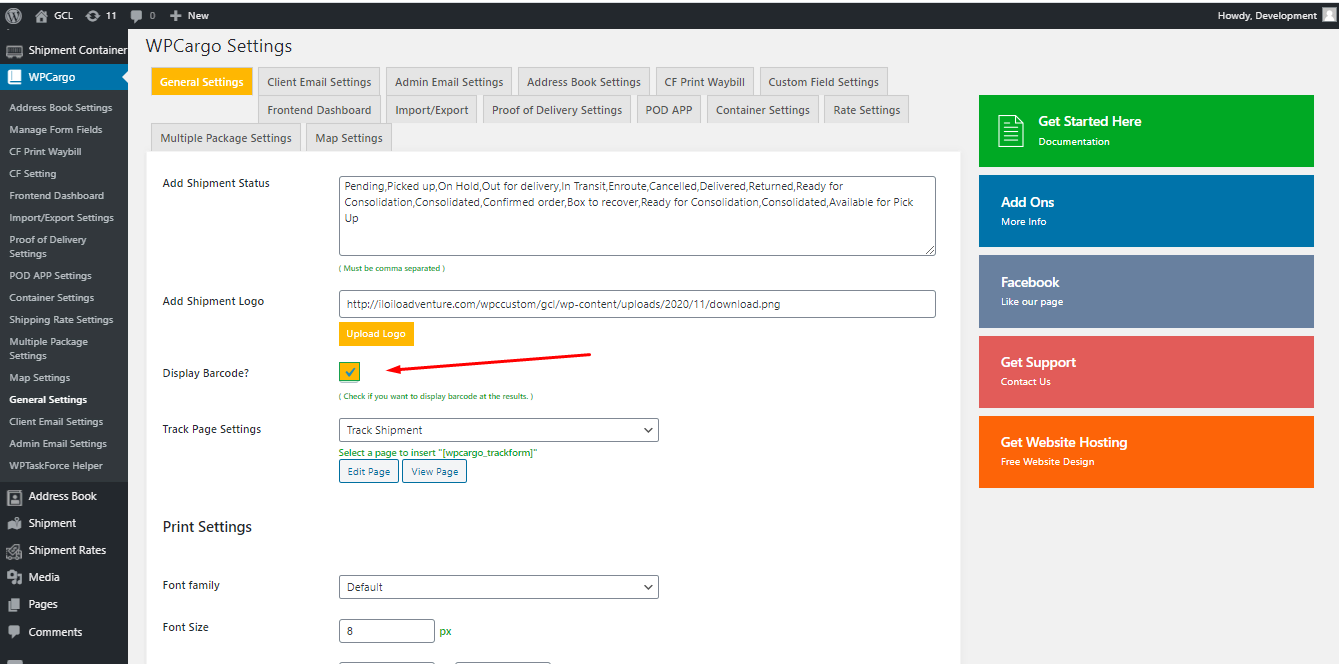This screenshot has height=664, width=1339.
Task: Open the Address Book Settings tab
Action: click(x=584, y=82)
